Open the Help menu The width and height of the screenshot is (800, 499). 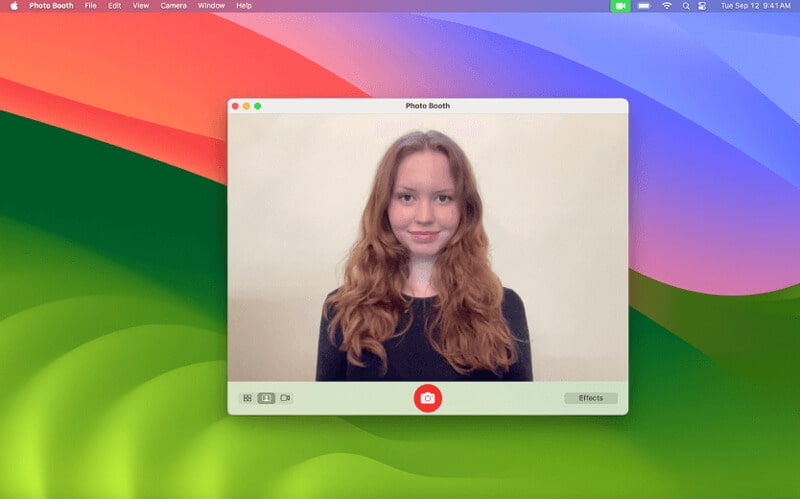tap(244, 6)
